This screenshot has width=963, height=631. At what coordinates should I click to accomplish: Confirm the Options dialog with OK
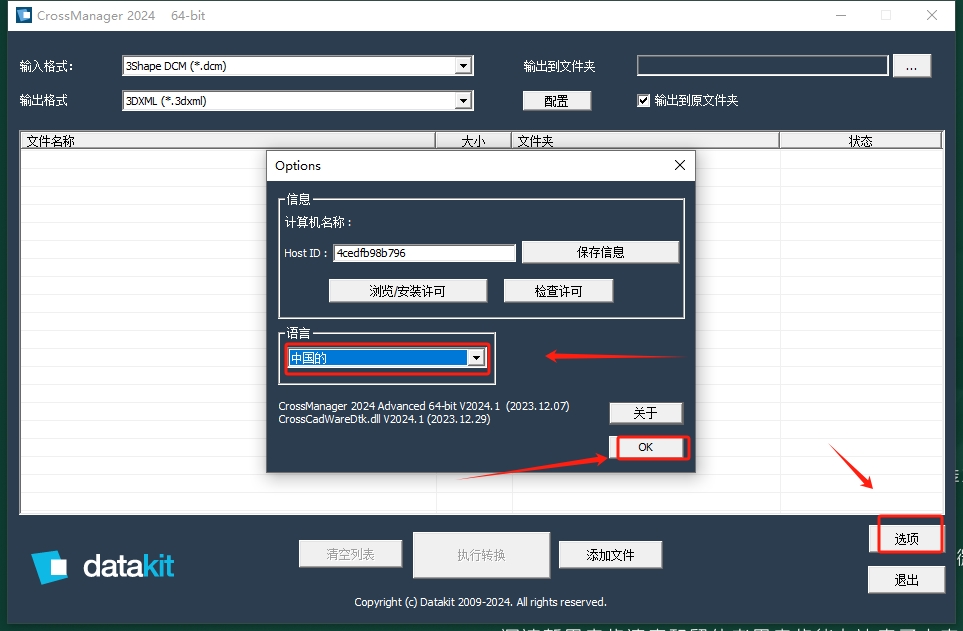click(x=645, y=447)
